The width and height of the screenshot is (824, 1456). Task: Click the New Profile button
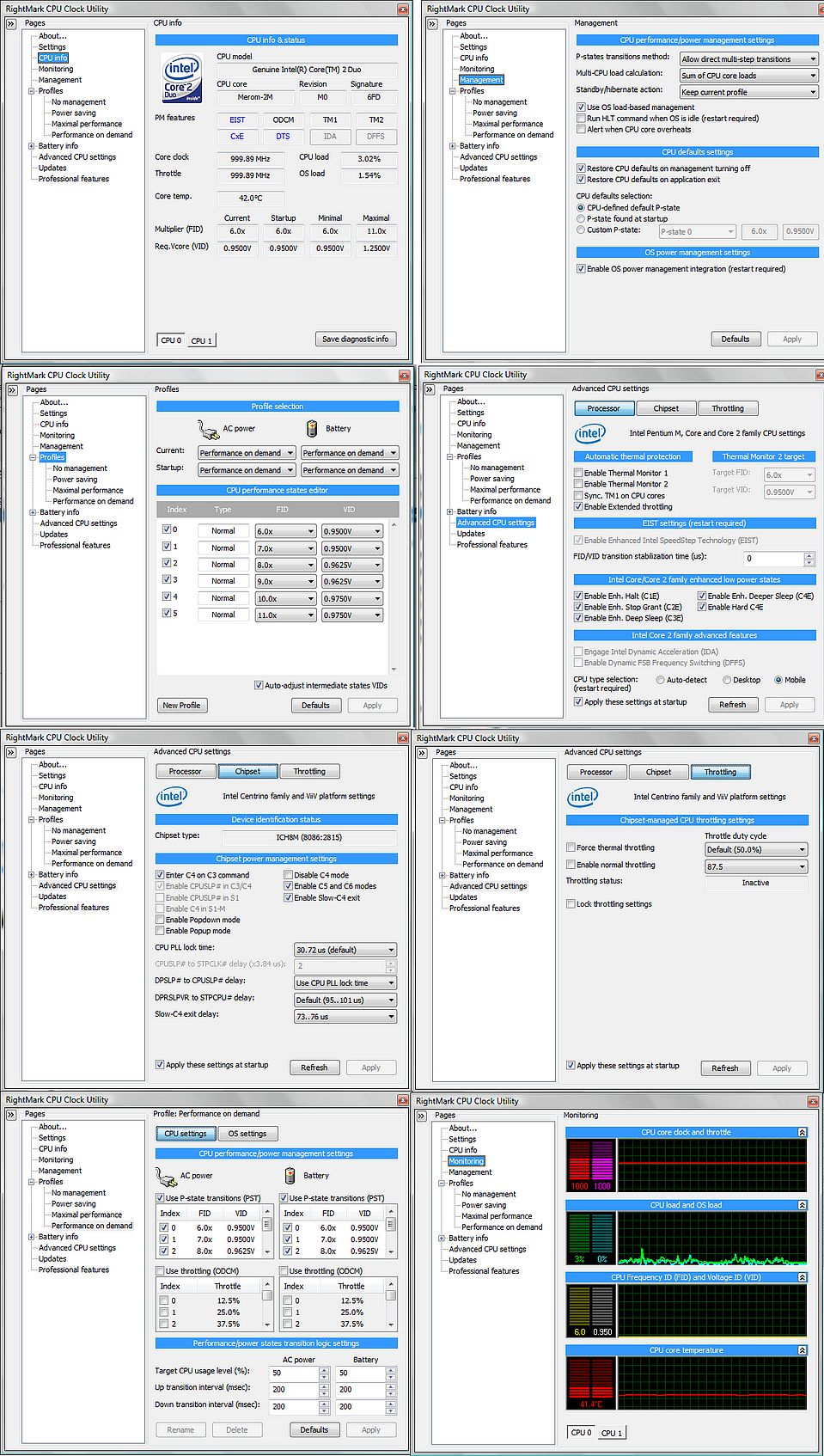click(181, 706)
